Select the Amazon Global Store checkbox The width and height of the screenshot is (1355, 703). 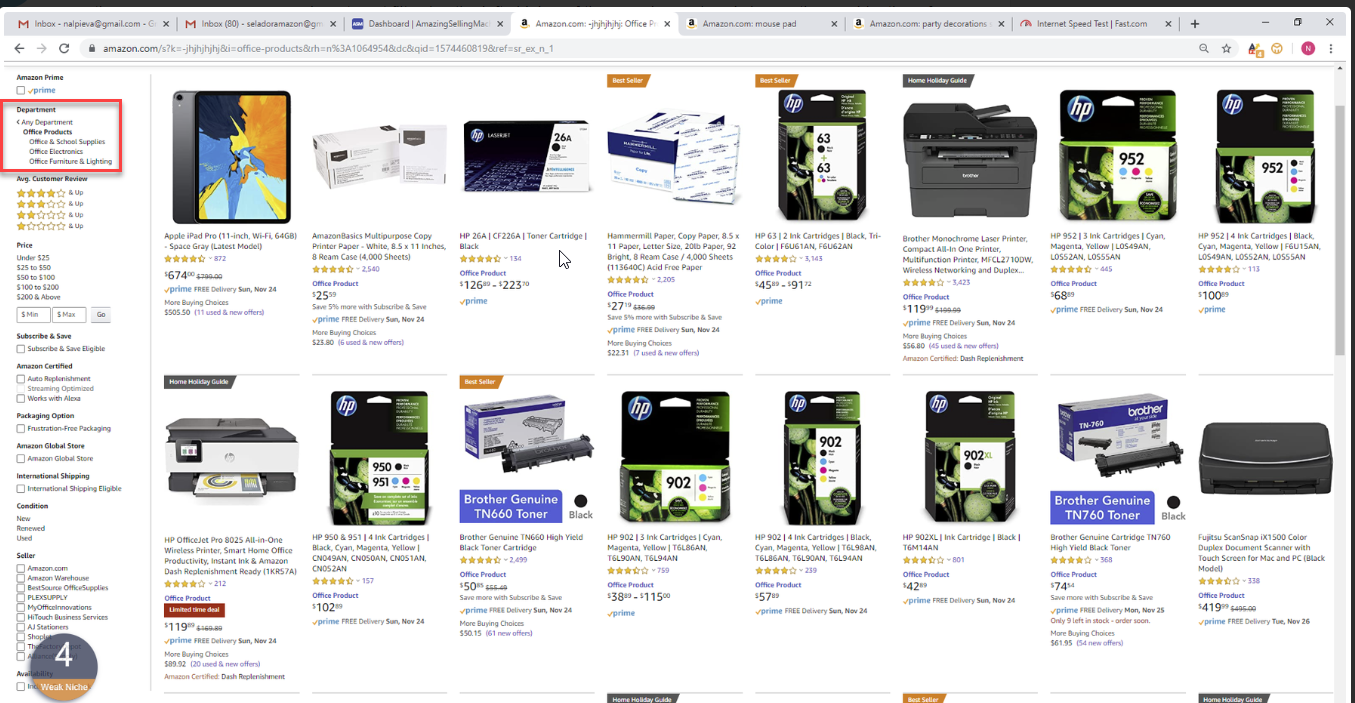(21, 458)
